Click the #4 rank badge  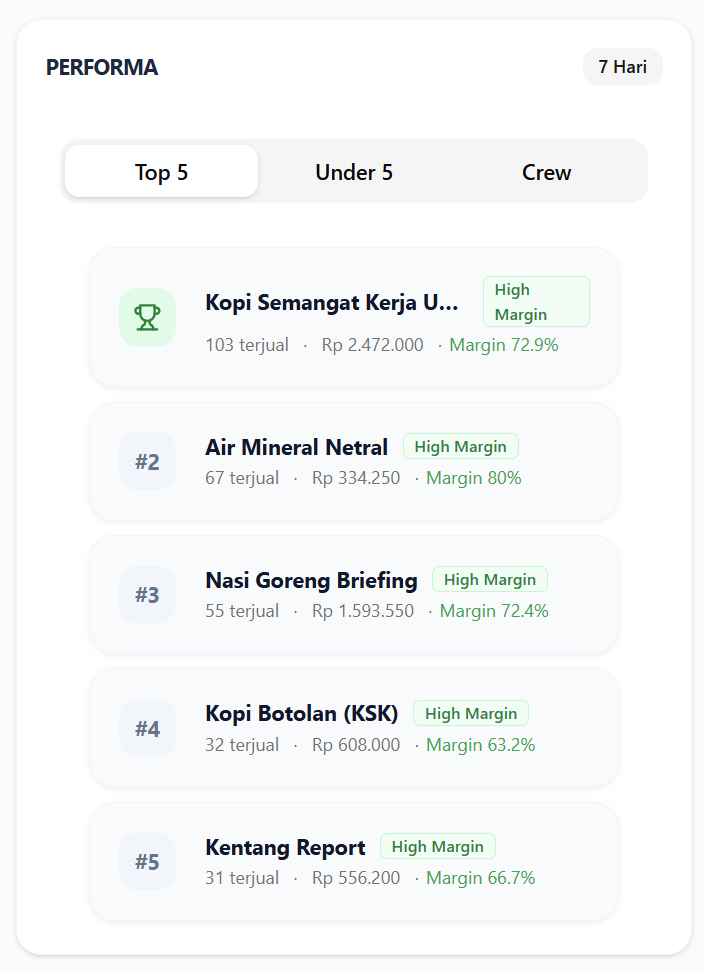[147, 729]
